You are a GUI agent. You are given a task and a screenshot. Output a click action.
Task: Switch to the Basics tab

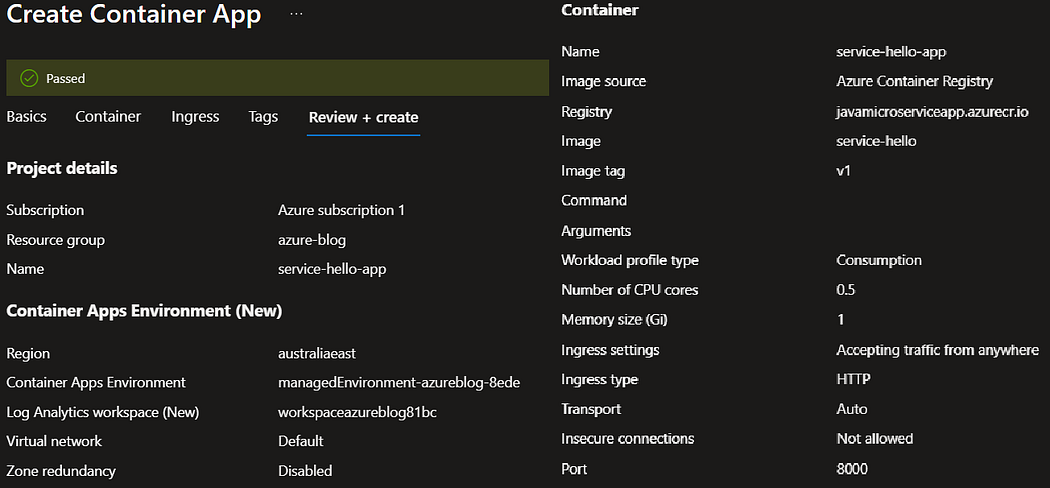click(x=27, y=117)
